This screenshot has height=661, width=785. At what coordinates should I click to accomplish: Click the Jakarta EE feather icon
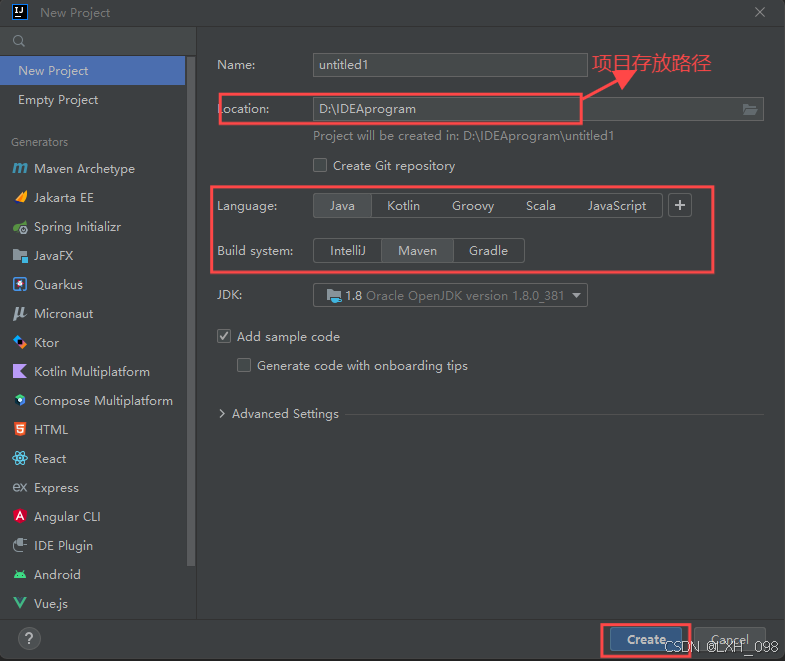(21, 197)
